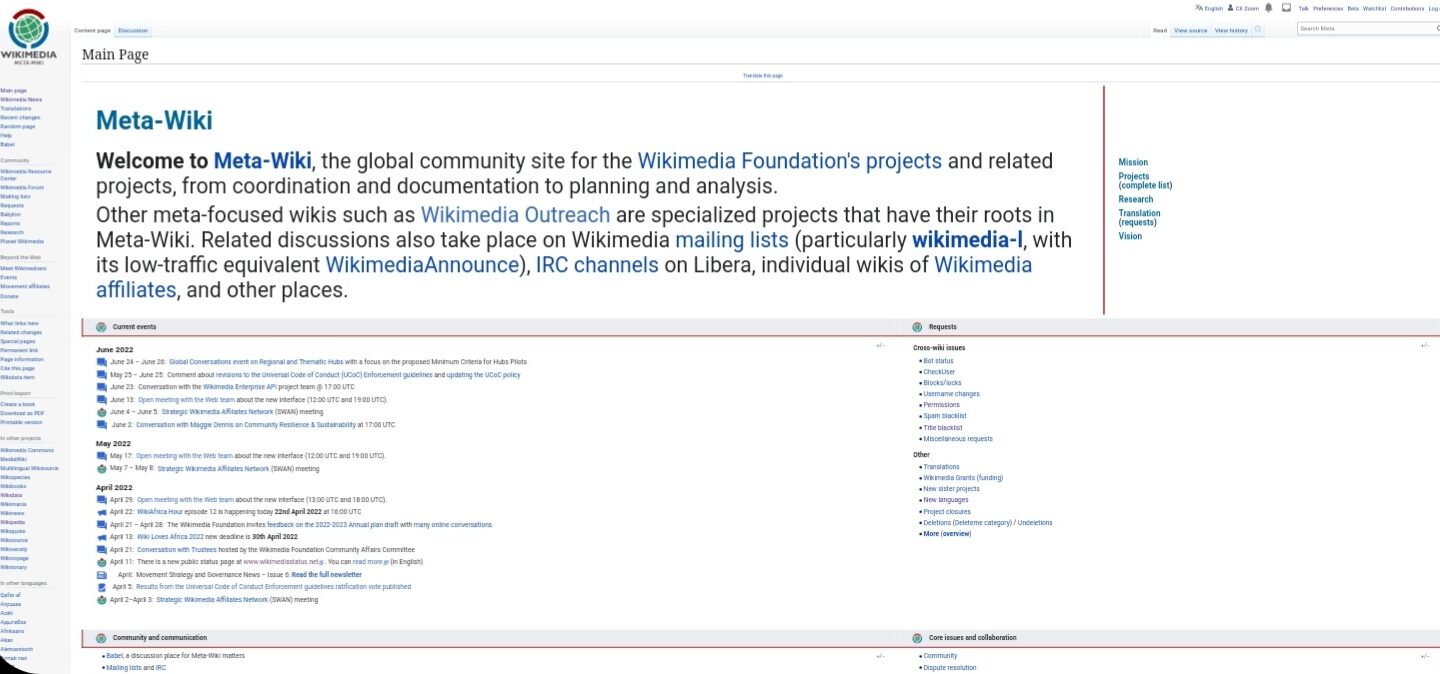Open the IRC channels link

click(597, 265)
